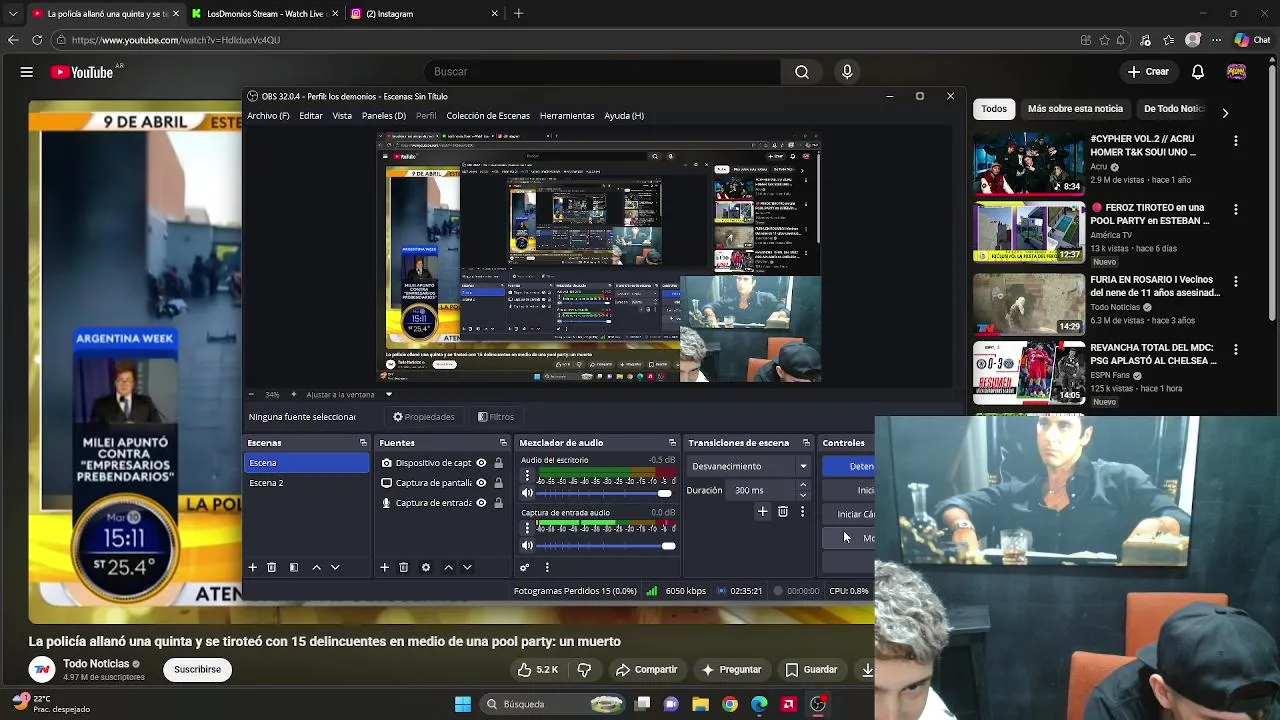Lock the Dispositivo de captura source
1280x720 pixels.
(498, 463)
